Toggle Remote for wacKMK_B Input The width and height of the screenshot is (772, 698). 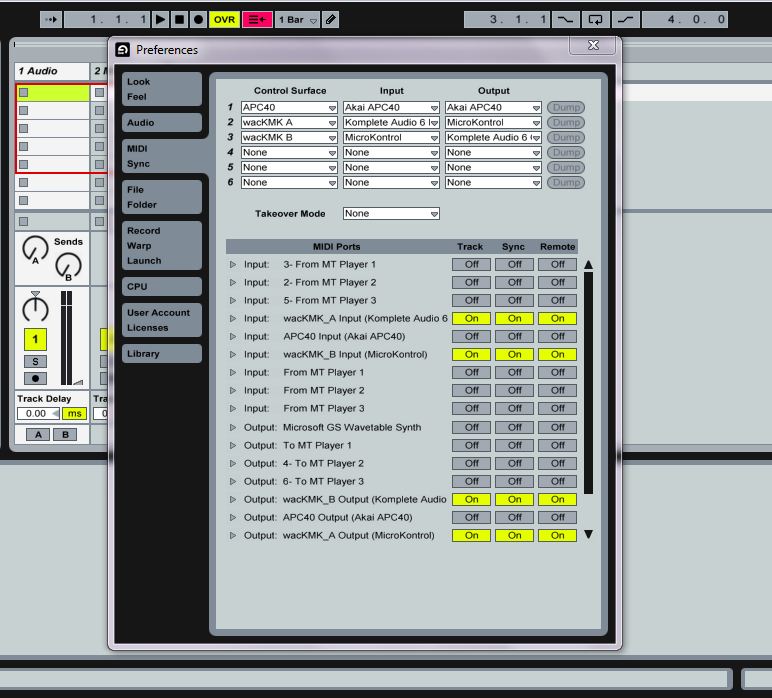tap(557, 354)
